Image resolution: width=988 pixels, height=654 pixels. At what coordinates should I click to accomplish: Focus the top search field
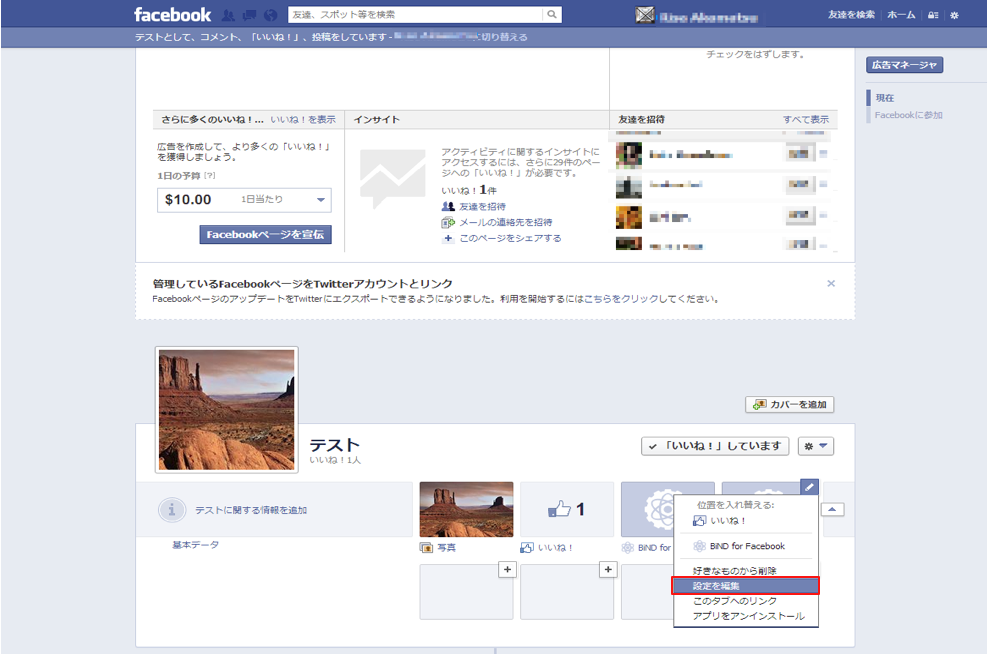(415, 14)
